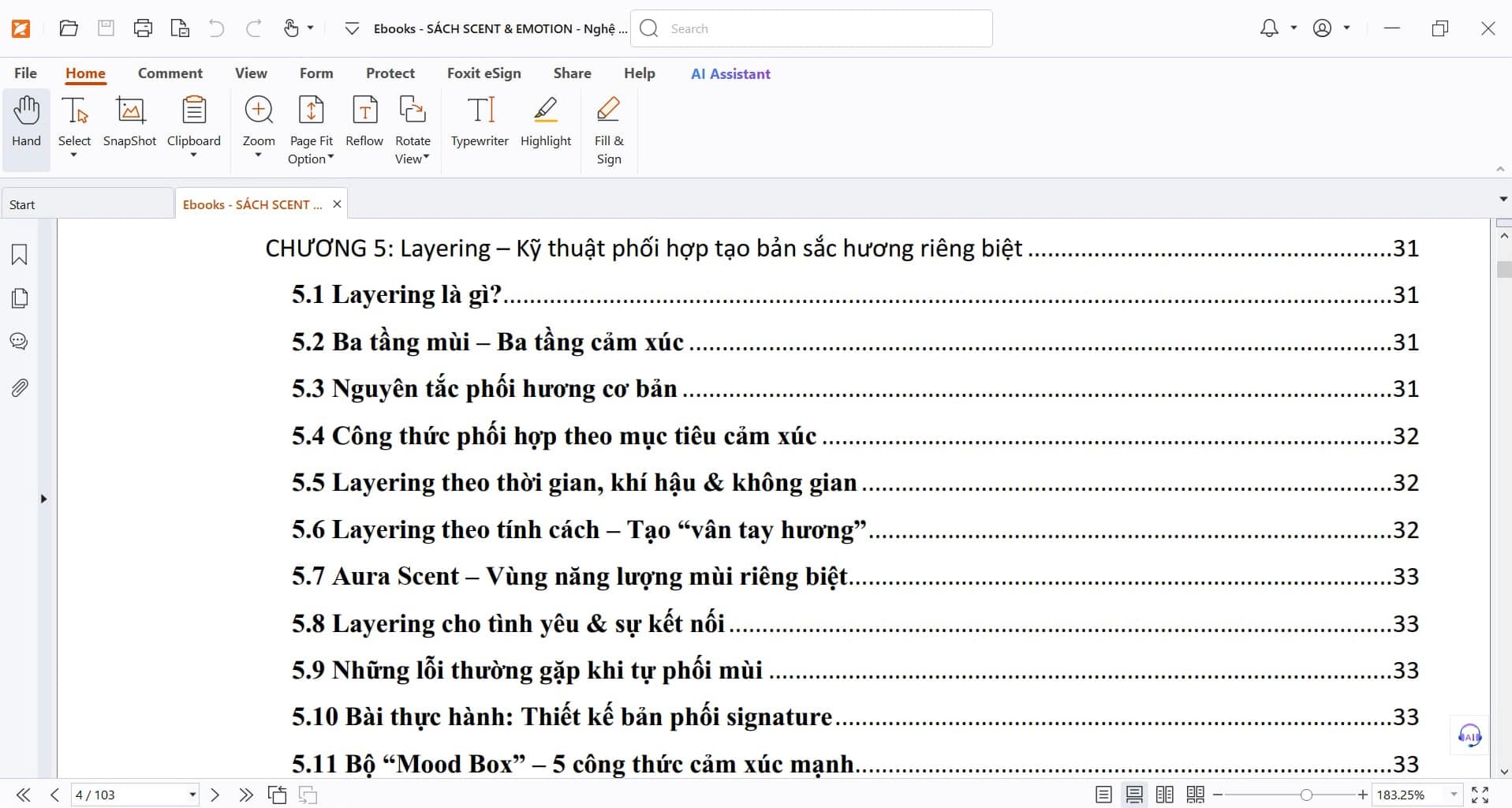The height and width of the screenshot is (808, 1512).
Task: Enable continuous page view mode
Action: click(1134, 795)
